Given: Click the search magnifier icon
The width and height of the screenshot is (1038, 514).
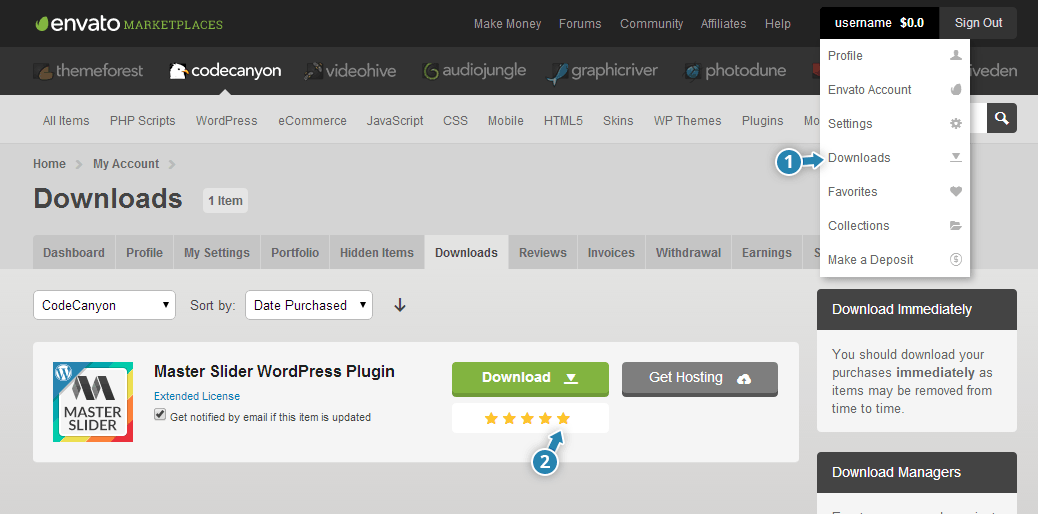Looking at the screenshot, I should pos(1001,118).
